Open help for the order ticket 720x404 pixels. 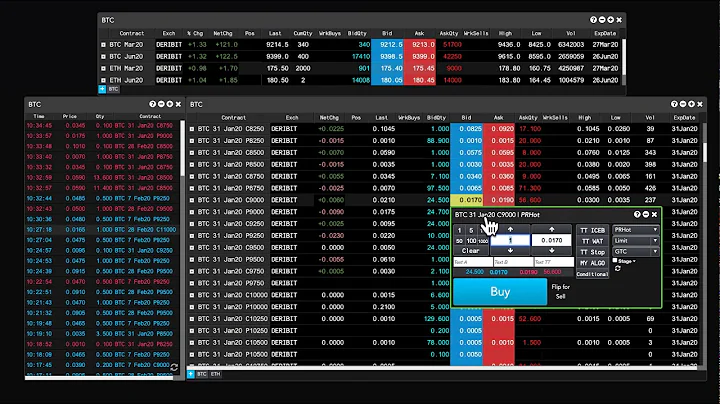[637, 214]
